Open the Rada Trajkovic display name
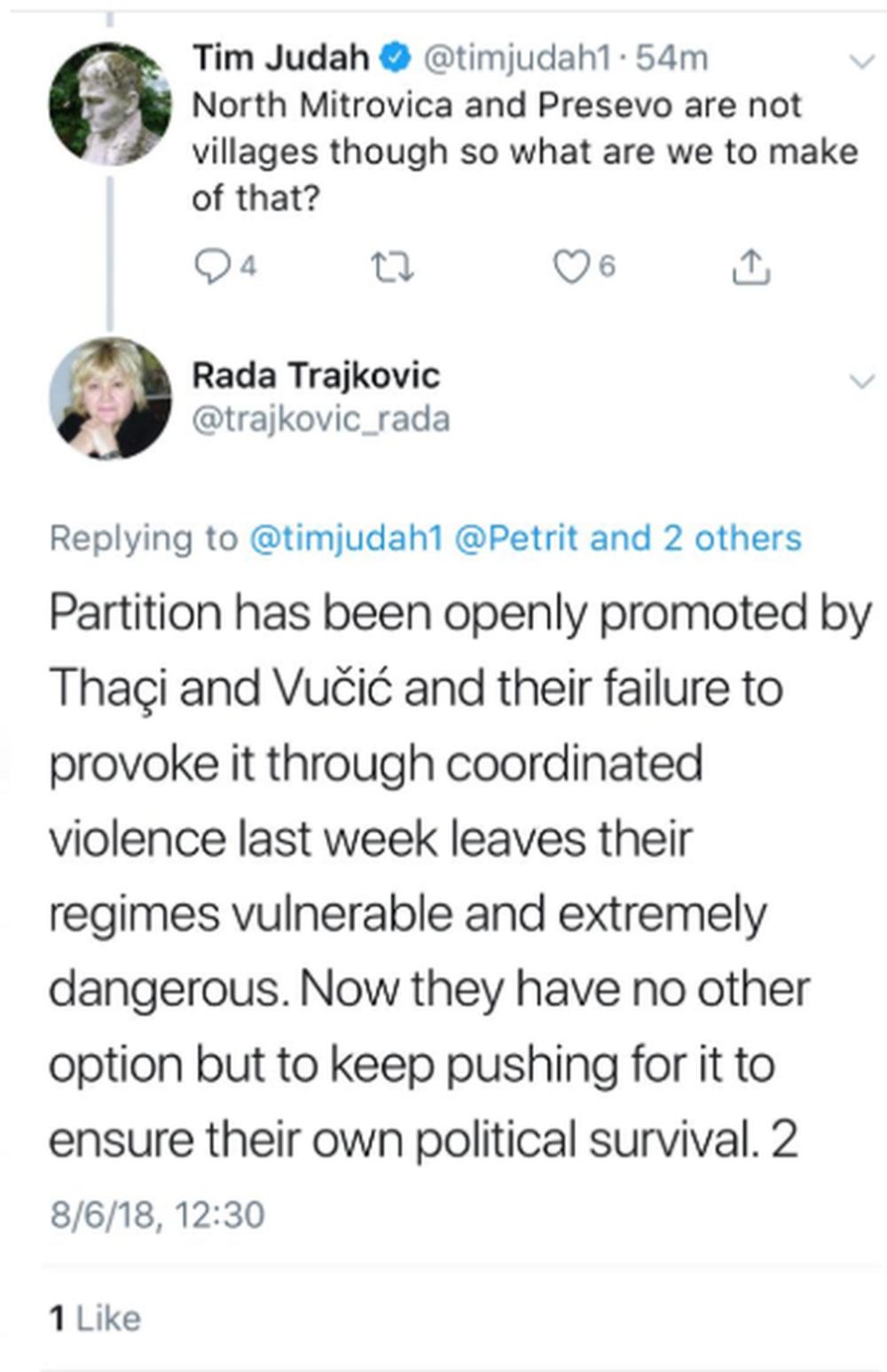 coord(316,375)
